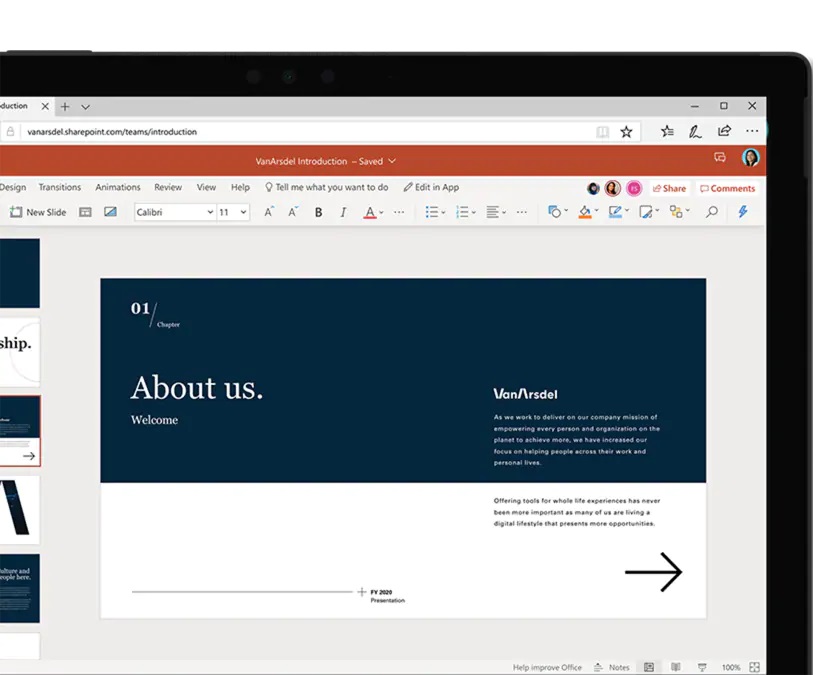Expand the VanArsdel Introduction title dropdown
Screen dimensions: 830x675
pyautogui.click(x=392, y=161)
